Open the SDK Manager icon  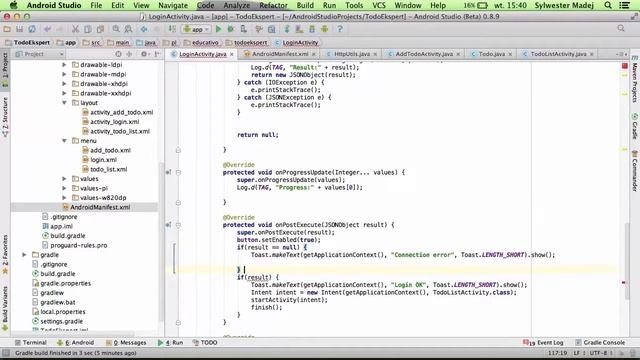312,29
